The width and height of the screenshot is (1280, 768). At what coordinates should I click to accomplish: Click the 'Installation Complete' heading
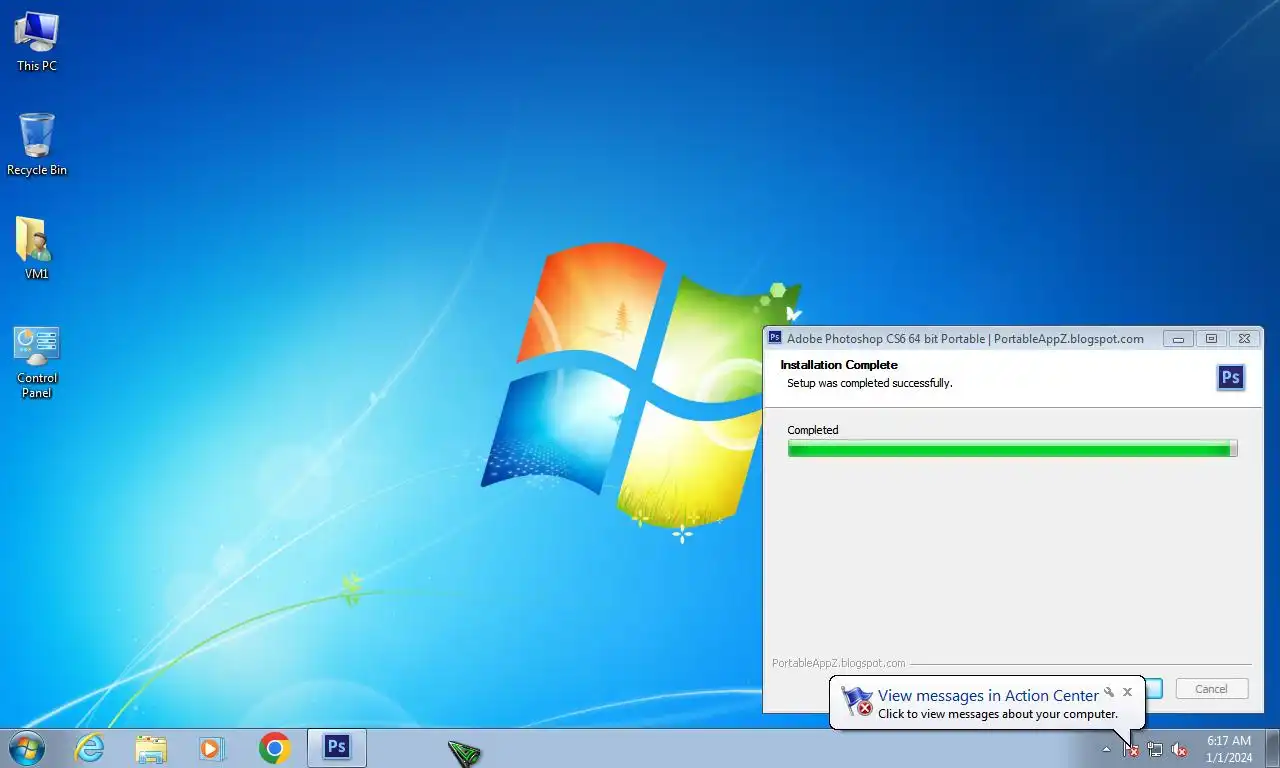(839, 365)
